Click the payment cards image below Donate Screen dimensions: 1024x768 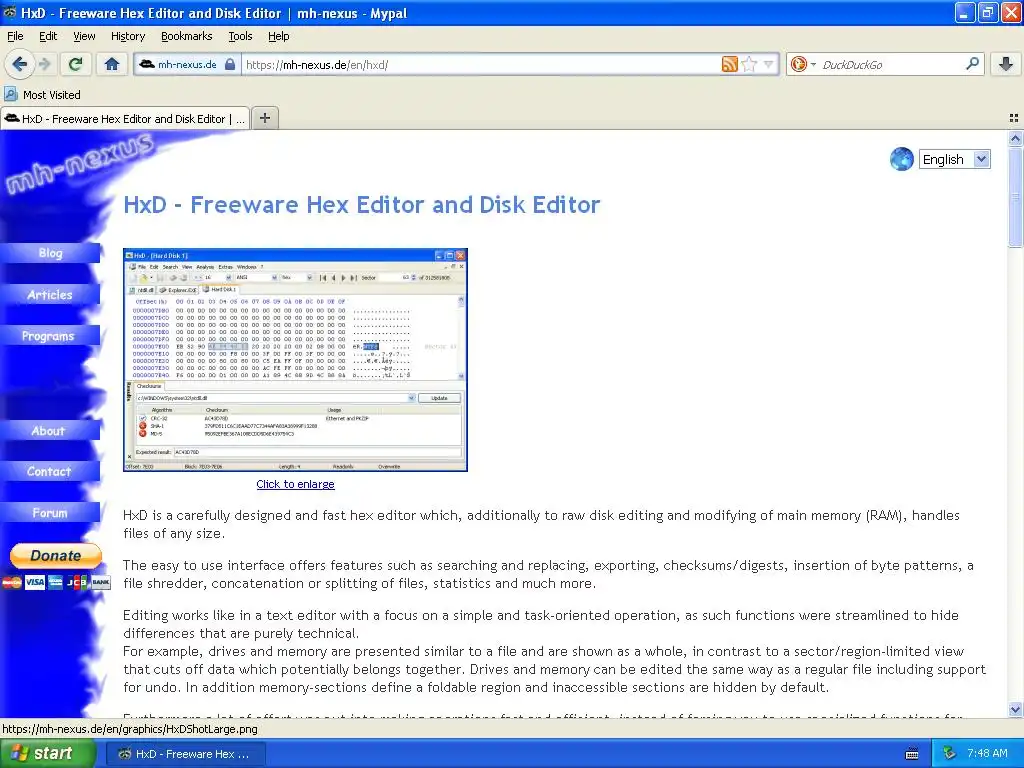(56, 582)
